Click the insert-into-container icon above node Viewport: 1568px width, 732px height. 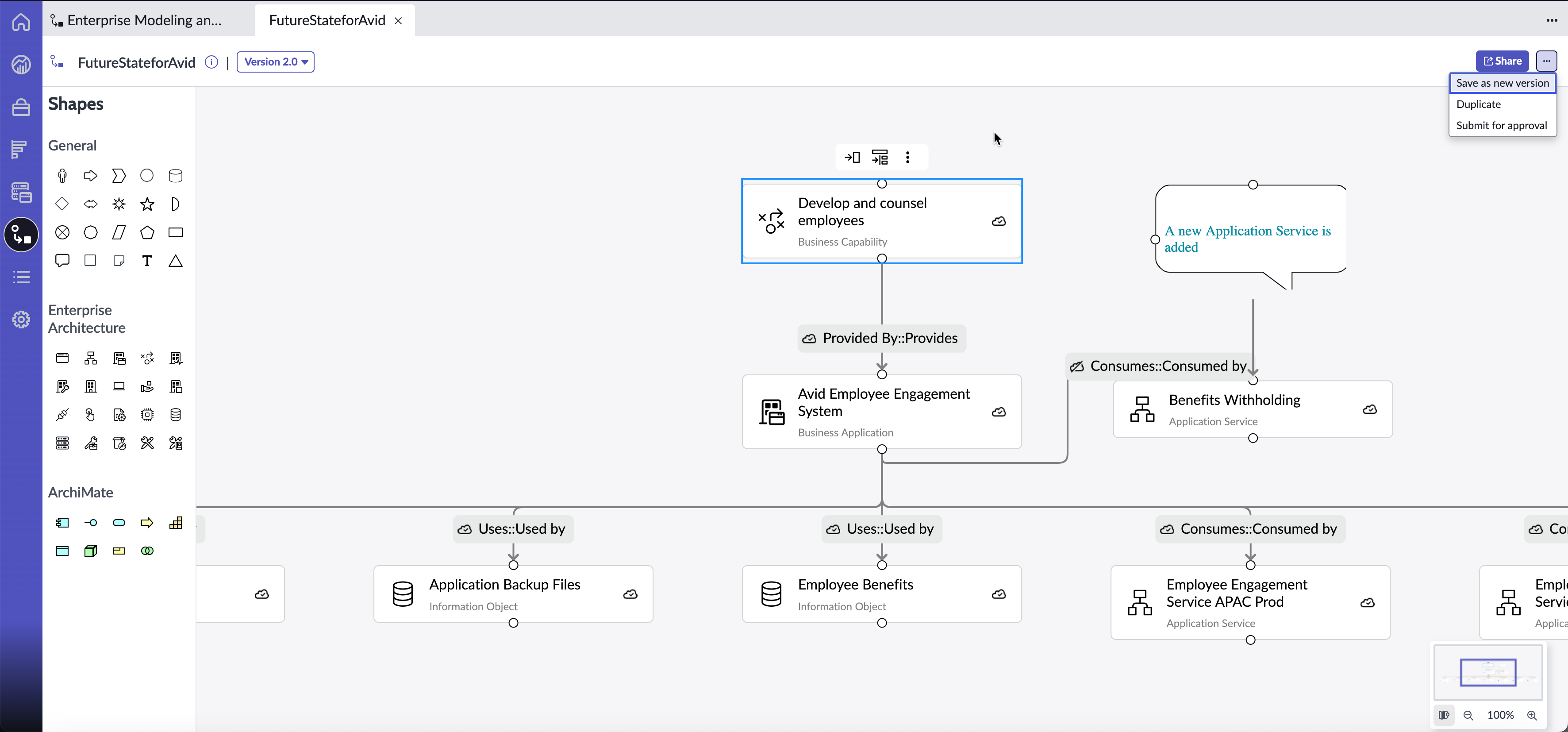pos(852,158)
